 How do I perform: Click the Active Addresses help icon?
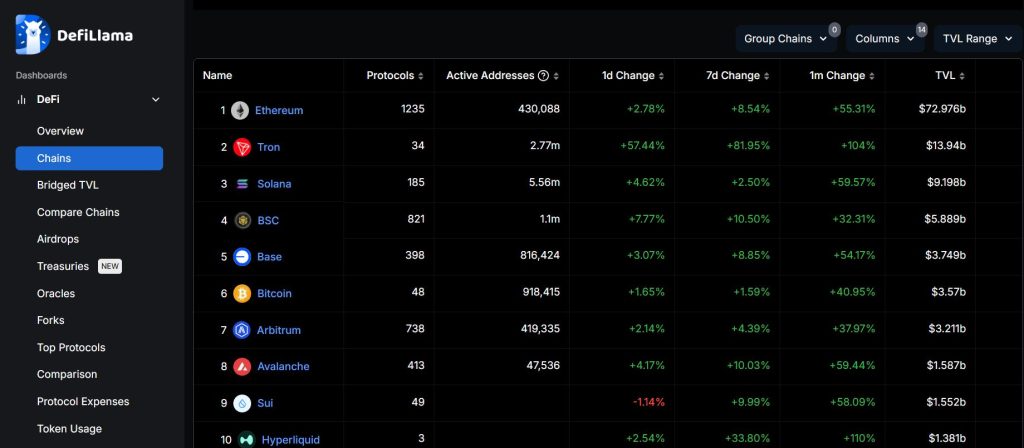pyautogui.click(x=543, y=76)
